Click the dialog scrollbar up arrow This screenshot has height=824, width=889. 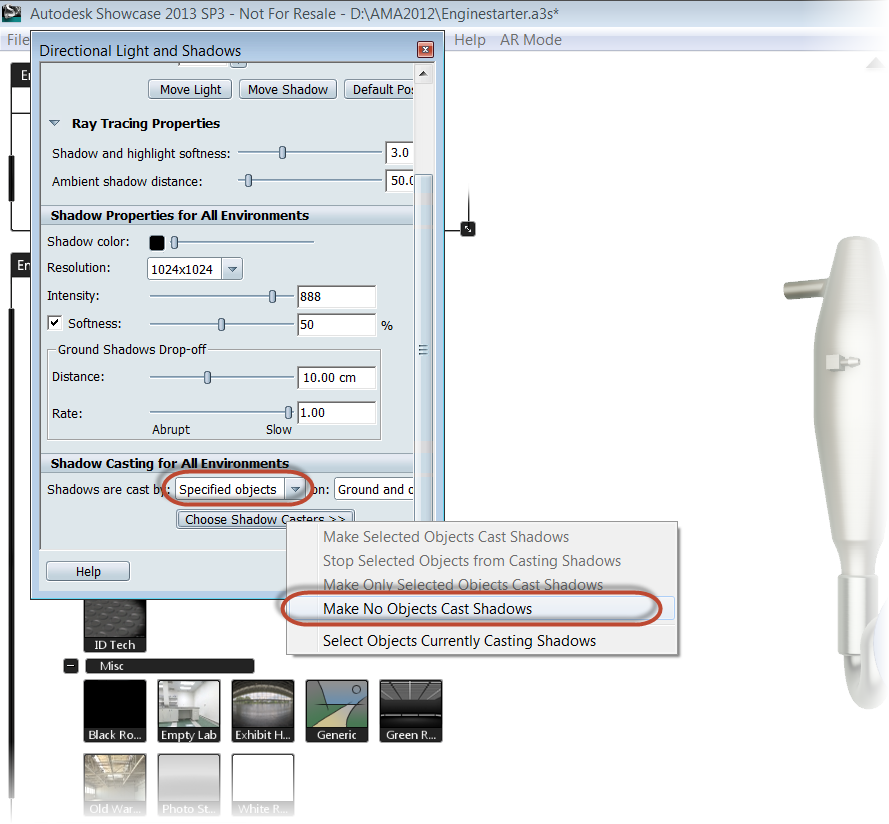(423, 74)
